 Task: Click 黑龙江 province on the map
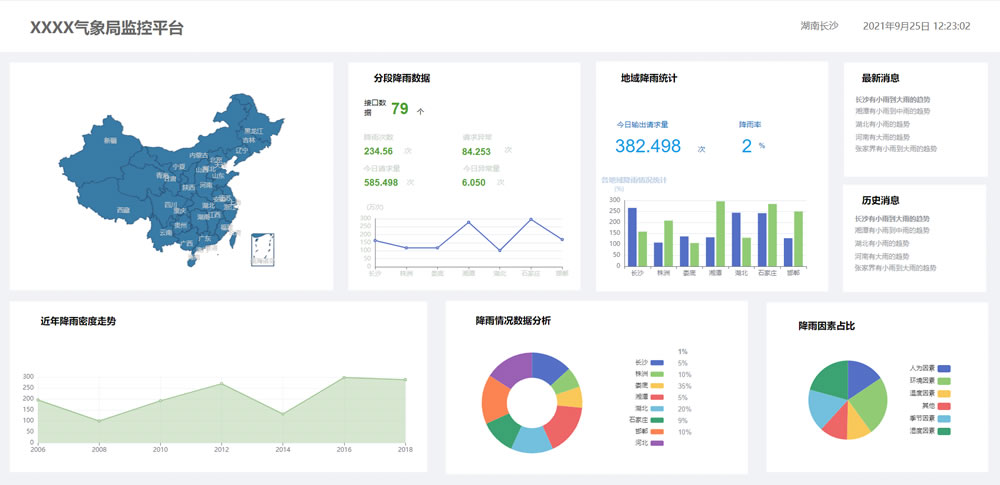252,130
